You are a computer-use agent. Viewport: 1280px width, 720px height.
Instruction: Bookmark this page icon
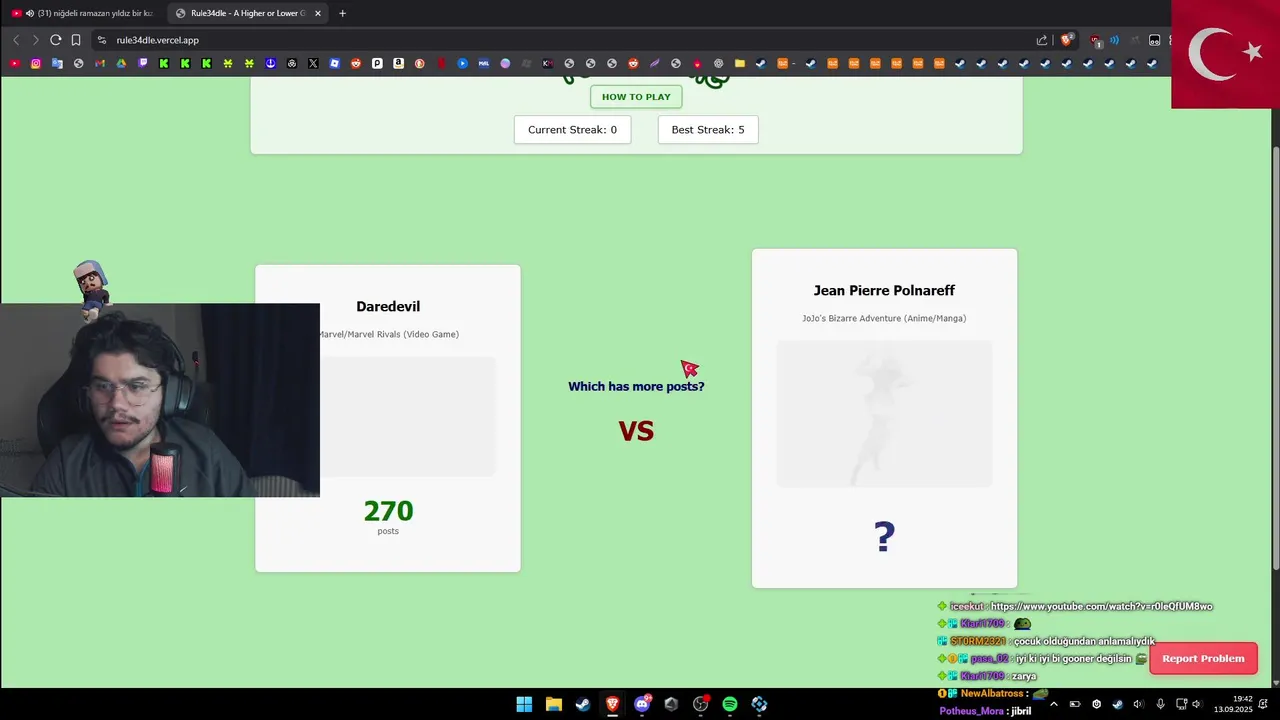(75, 40)
